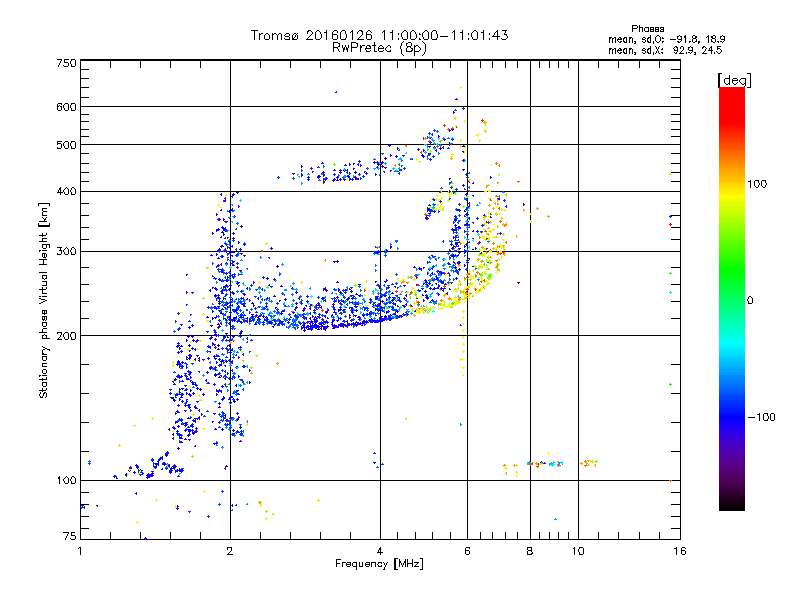Click the 'RwPretec (8p)' subtitle
Image resolution: width=800 pixels, height=600 pixels.
(x=379, y=48)
